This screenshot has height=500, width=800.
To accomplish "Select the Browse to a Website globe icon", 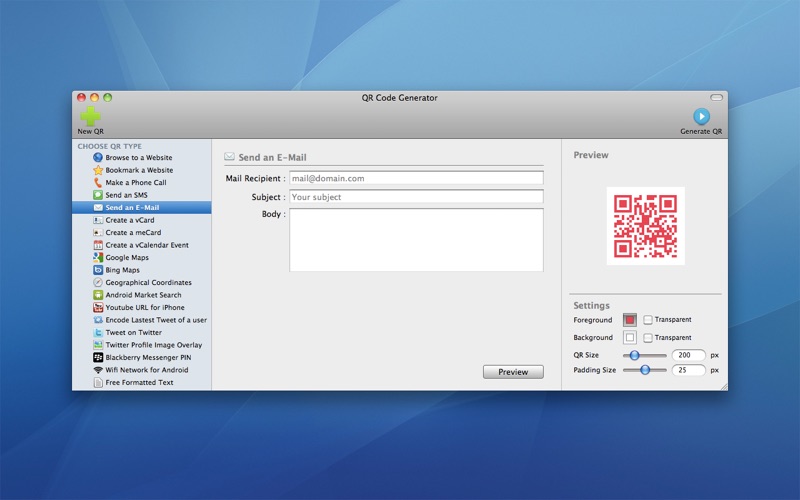I will pos(98,157).
